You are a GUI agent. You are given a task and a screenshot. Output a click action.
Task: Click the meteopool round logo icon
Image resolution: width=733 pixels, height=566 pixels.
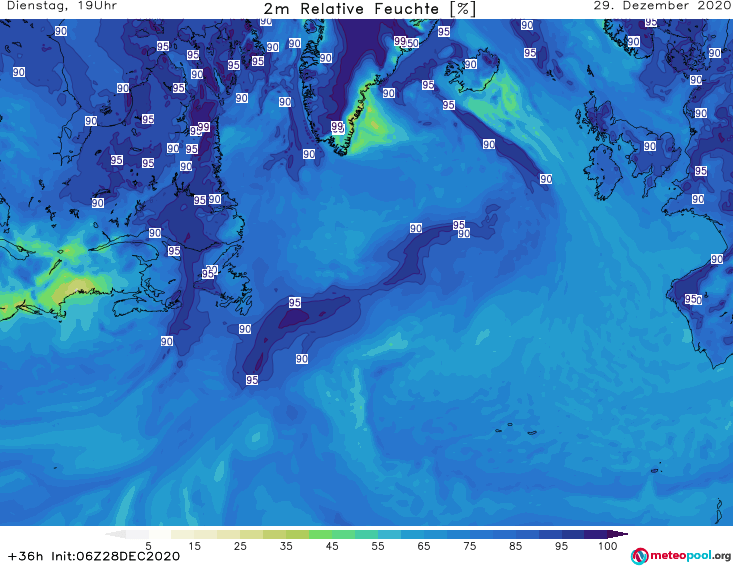(x=640, y=556)
